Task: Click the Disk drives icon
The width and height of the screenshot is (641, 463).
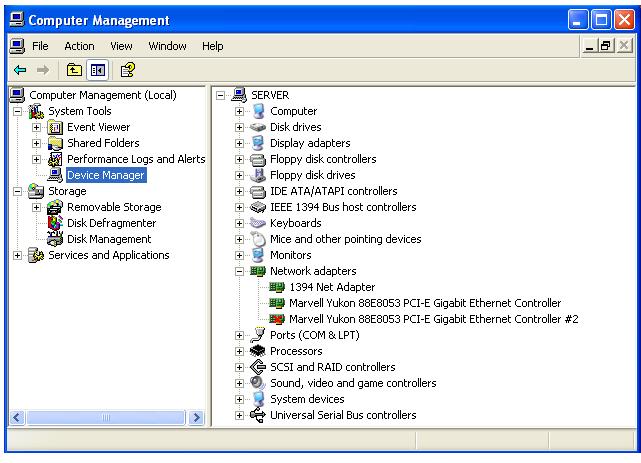Action: (x=258, y=127)
